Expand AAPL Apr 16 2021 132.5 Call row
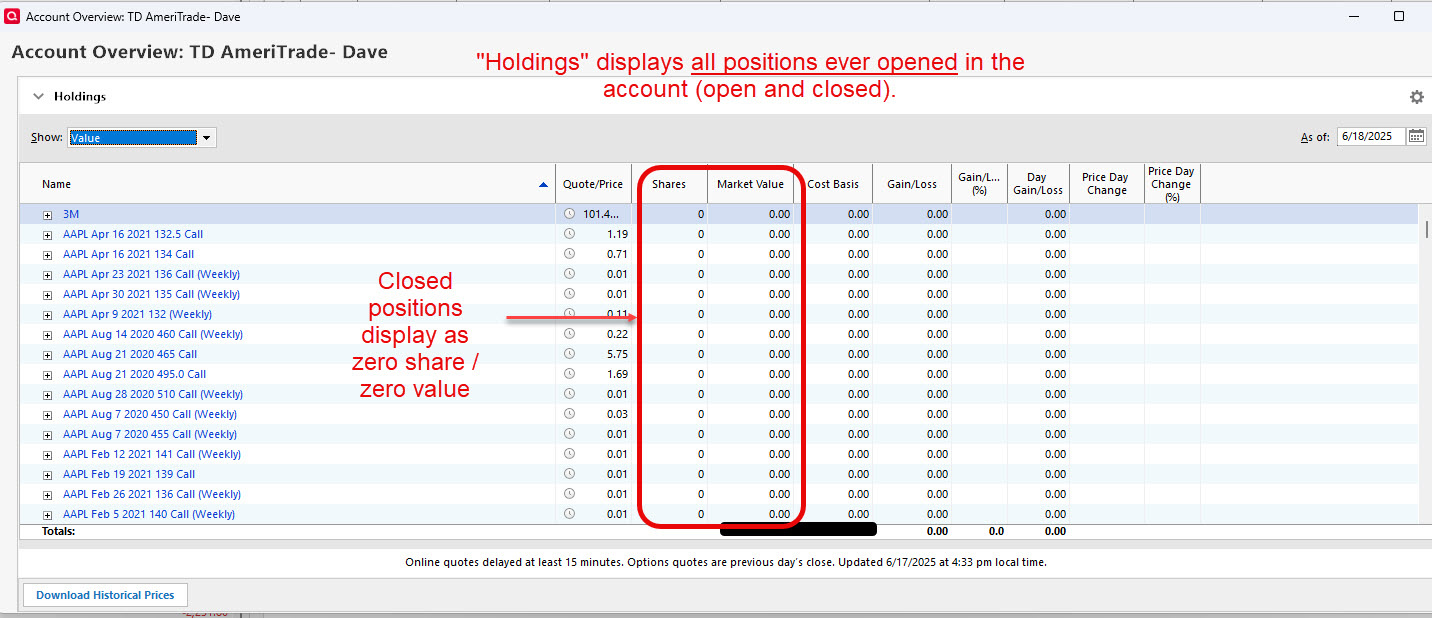This screenshot has height=618, width=1432. point(47,235)
